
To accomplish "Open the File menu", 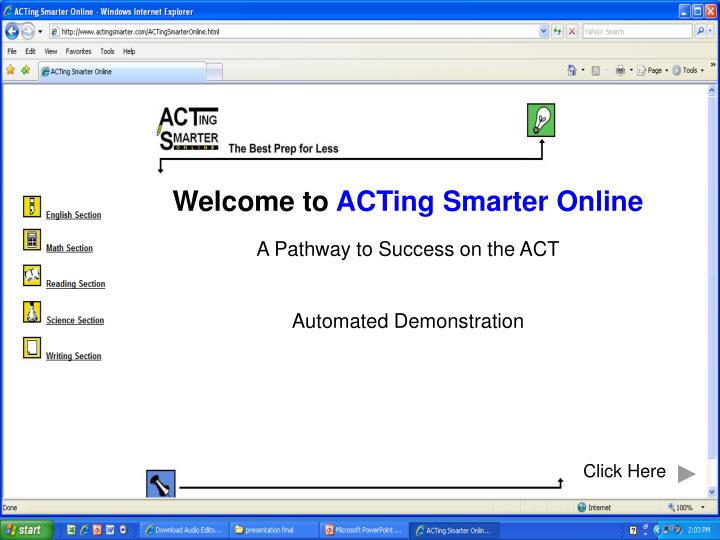I will coord(12,51).
